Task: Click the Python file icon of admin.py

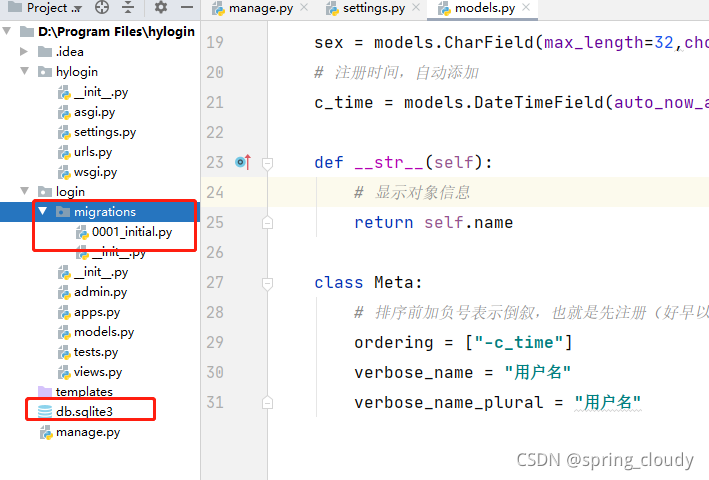Action: click(64, 292)
